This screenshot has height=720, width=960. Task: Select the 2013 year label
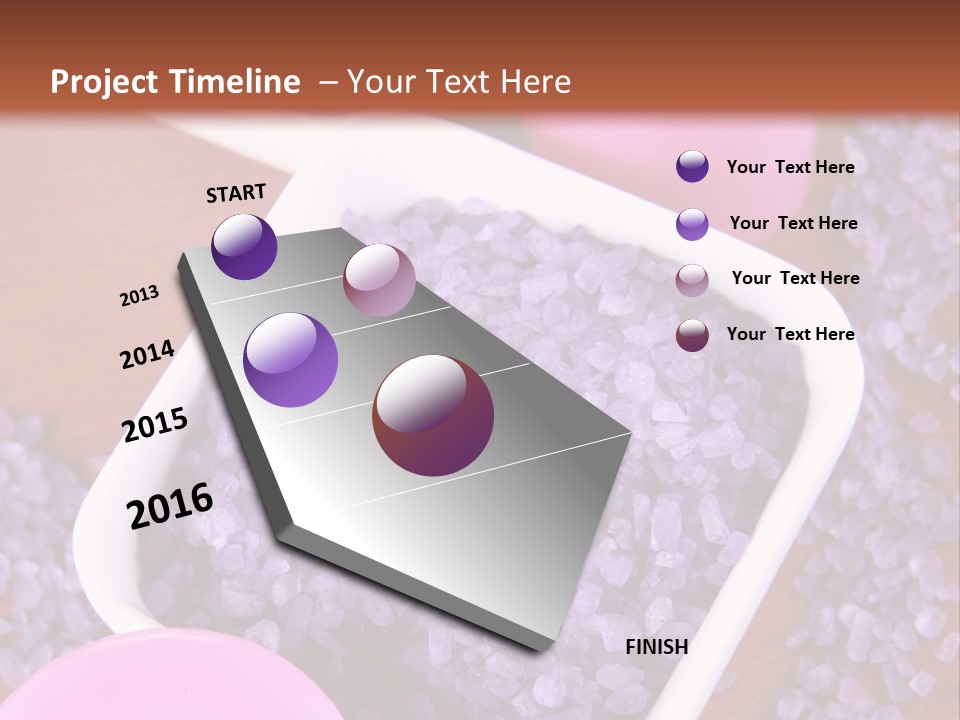(x=140, y=295)
